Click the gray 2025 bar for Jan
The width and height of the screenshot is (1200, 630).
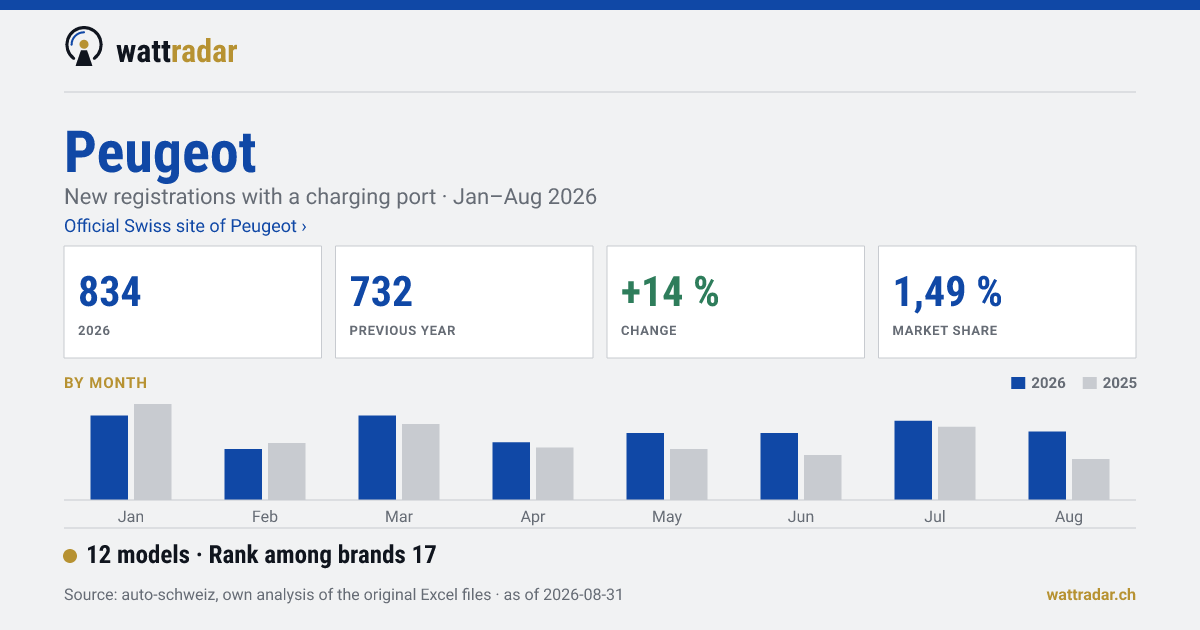[153, 452]
